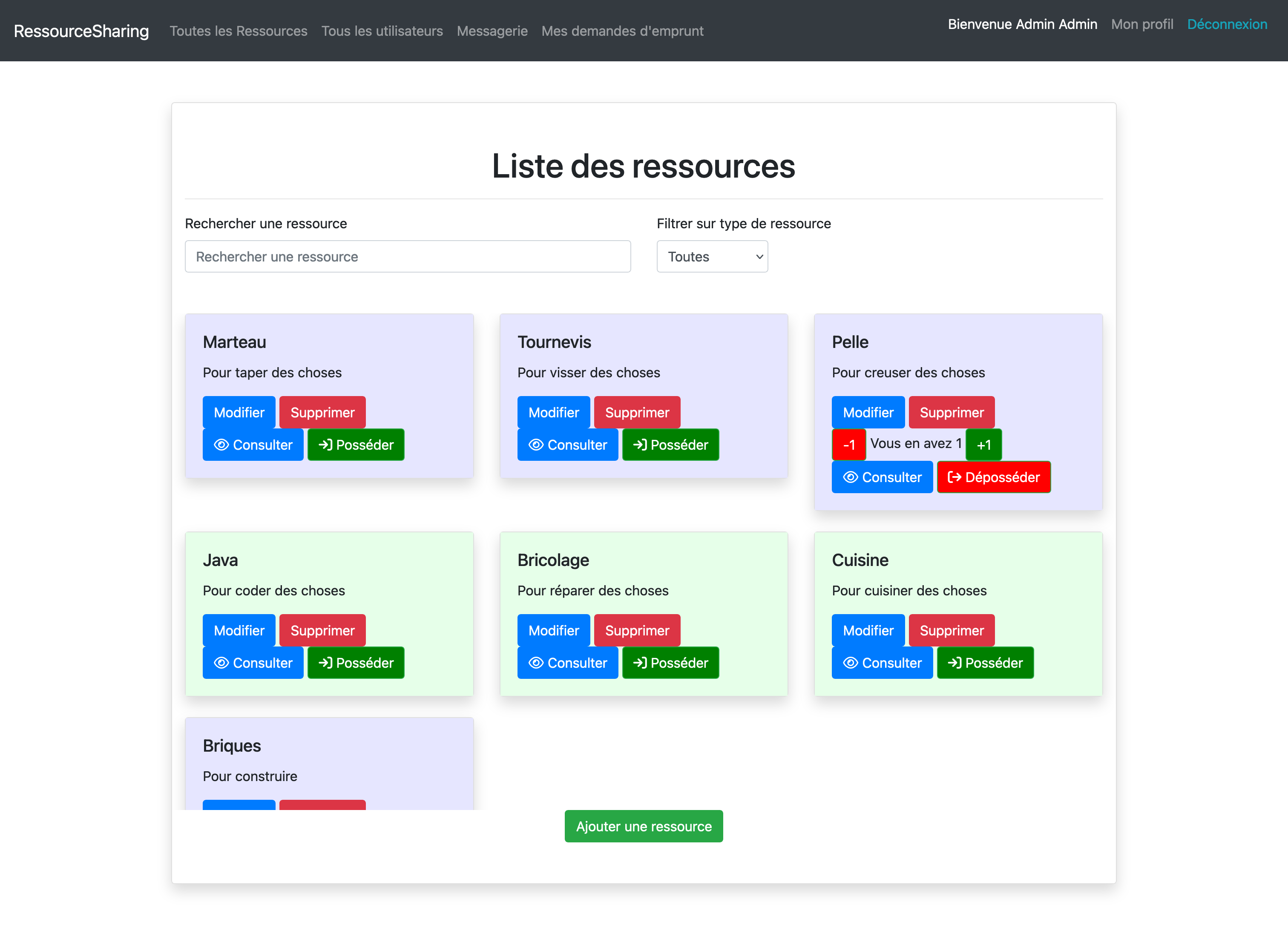Click the Briques card title
1288x925 pixels.
(x=232, y=746)
